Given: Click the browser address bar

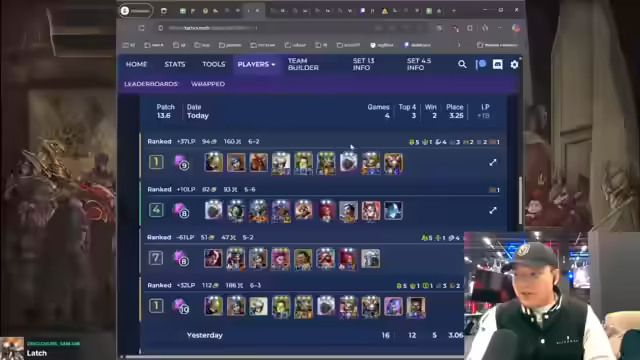Looking at the screenshot, I should pyautogui.click(x=269, y=28).
